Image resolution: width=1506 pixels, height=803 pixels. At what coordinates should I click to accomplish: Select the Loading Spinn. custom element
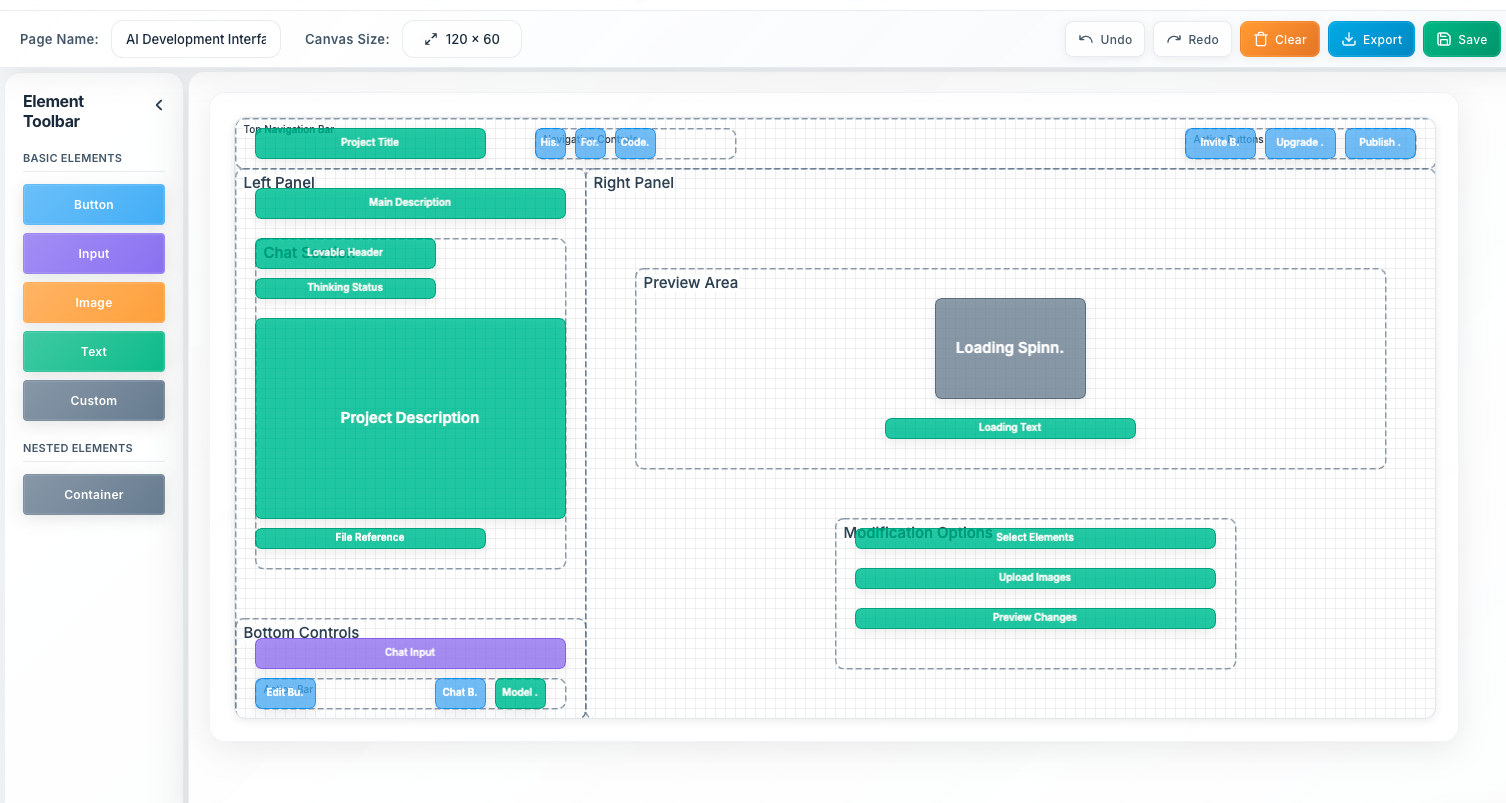click(x=1010, y=348)
